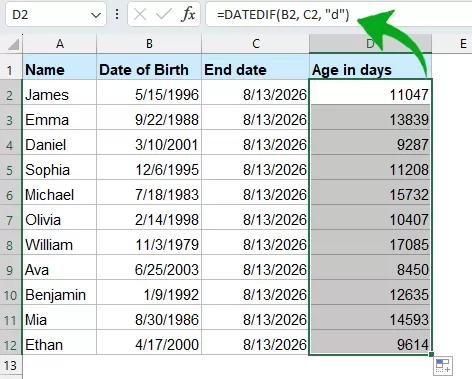The image size is (472, 379).
Task: Select column D header
Action: click(370, 44)
